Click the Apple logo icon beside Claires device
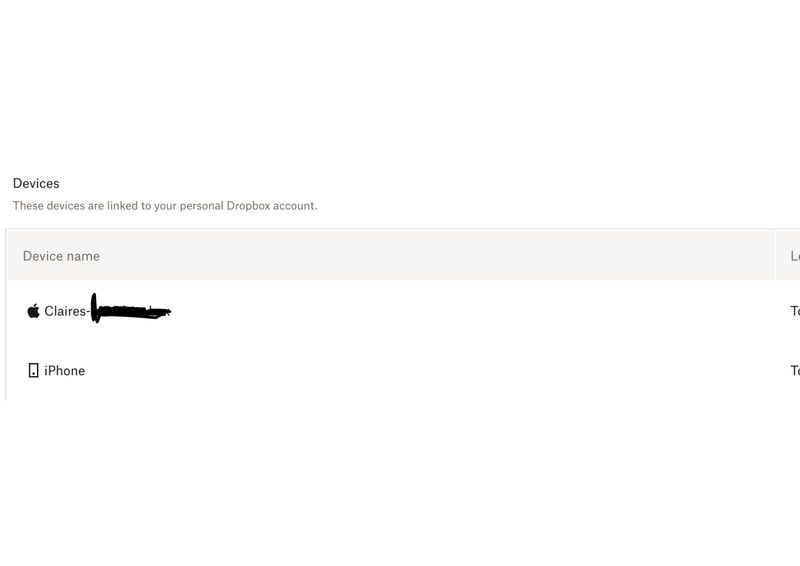The height and width of the screenshot is (566, 800). [33, 311]
